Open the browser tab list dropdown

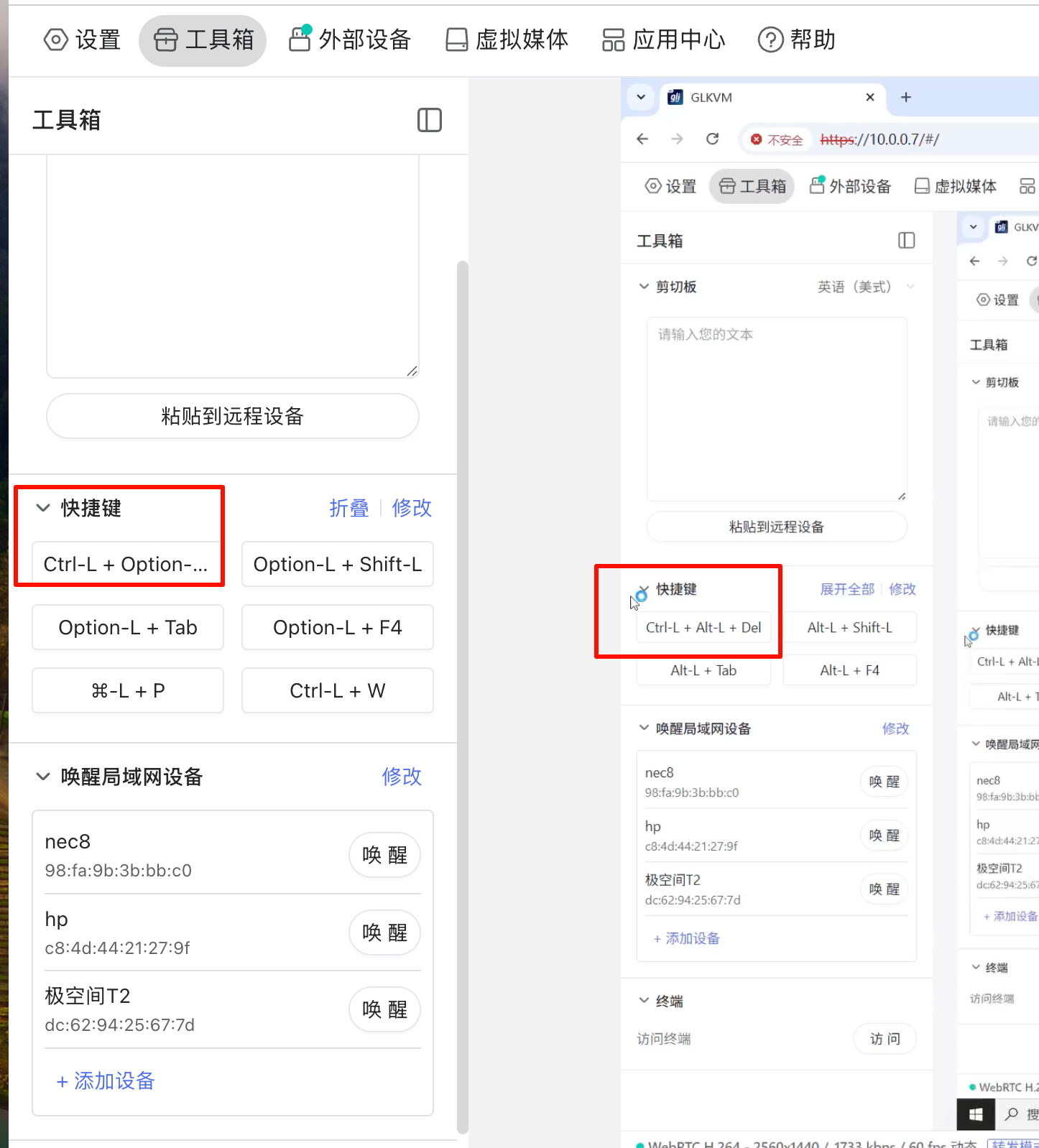point(641,97)
